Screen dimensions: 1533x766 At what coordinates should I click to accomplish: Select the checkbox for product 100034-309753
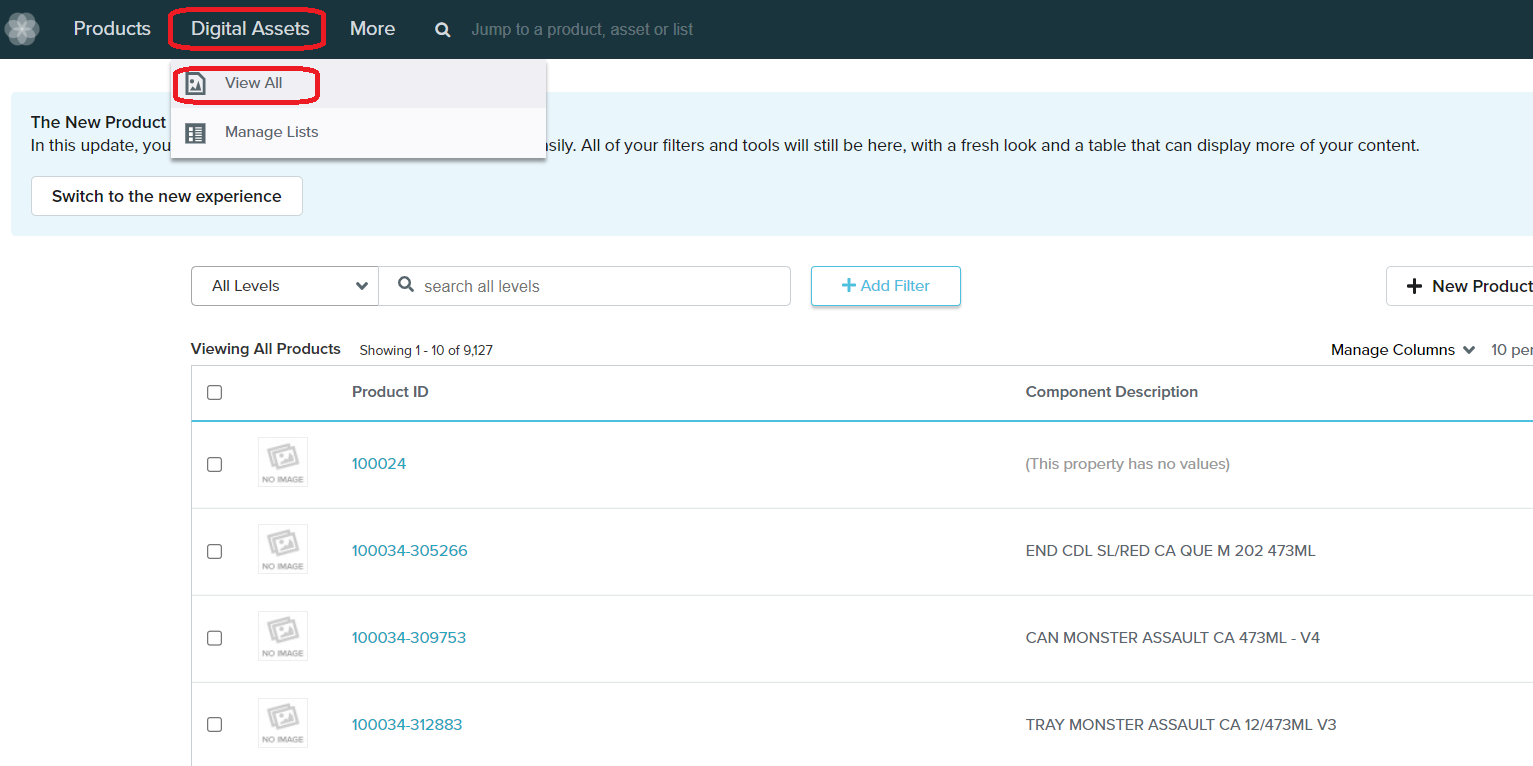(x=214, y=638)
